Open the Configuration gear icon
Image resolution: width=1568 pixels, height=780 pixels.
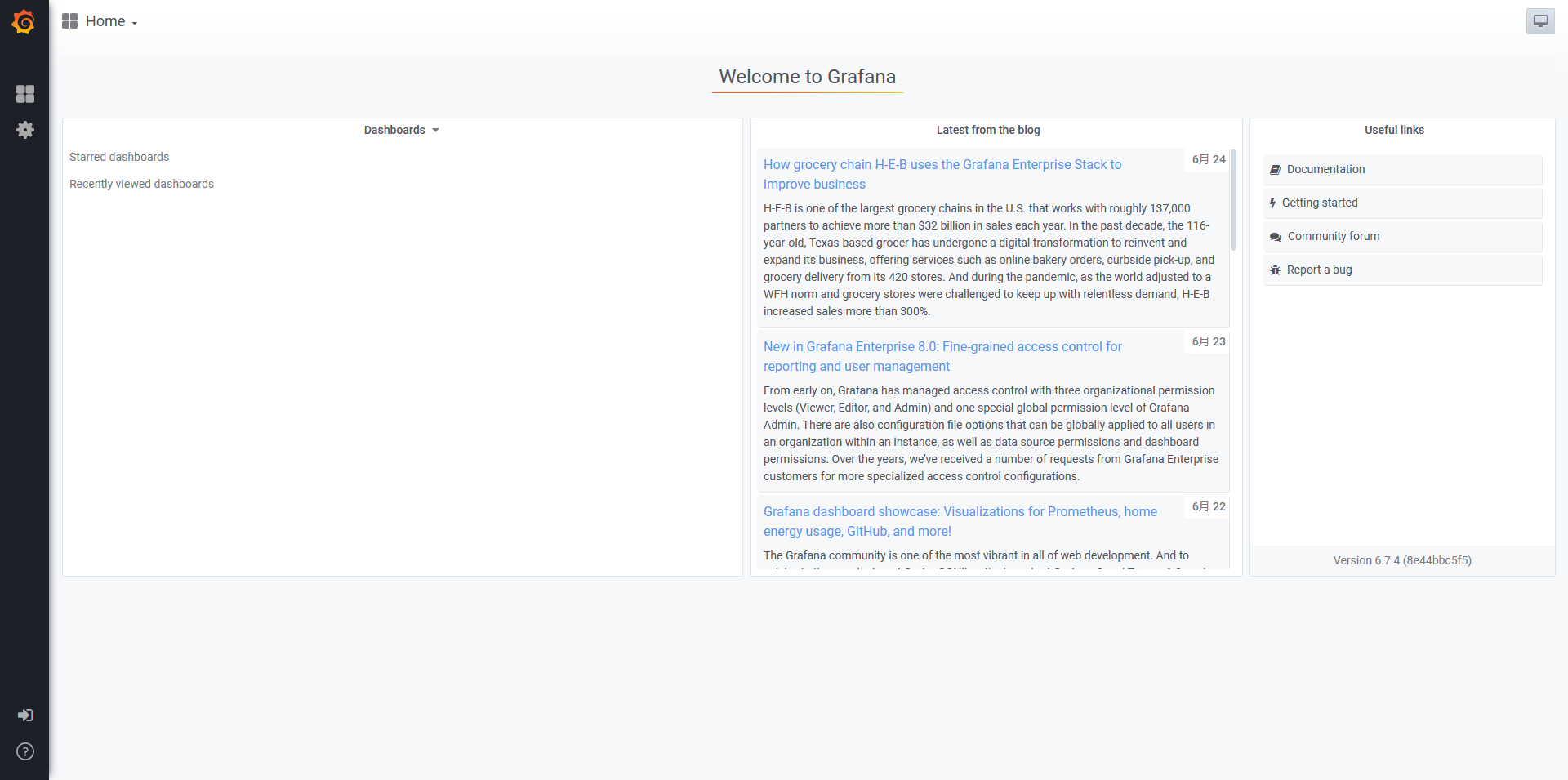(25, 130)
